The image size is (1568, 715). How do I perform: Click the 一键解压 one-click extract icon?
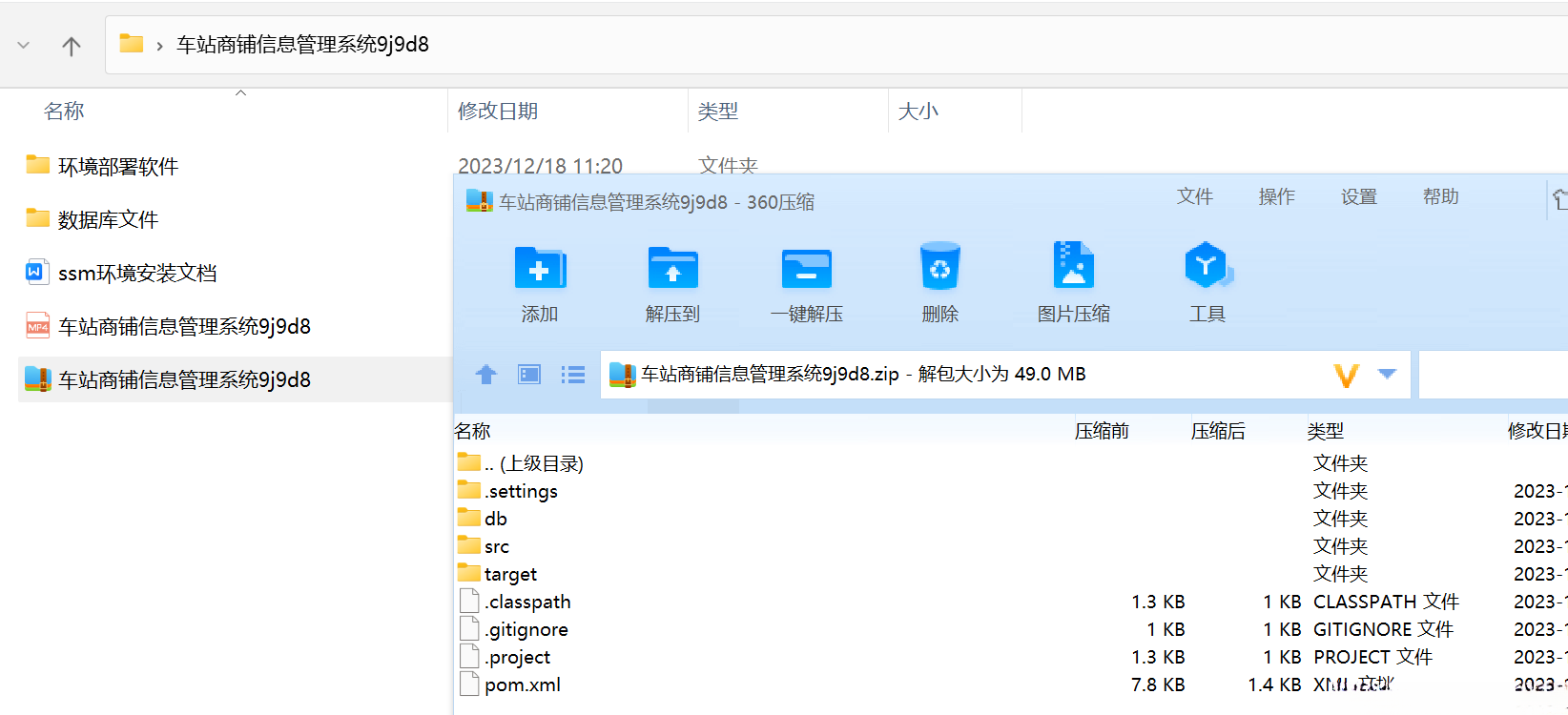point(807,268)
